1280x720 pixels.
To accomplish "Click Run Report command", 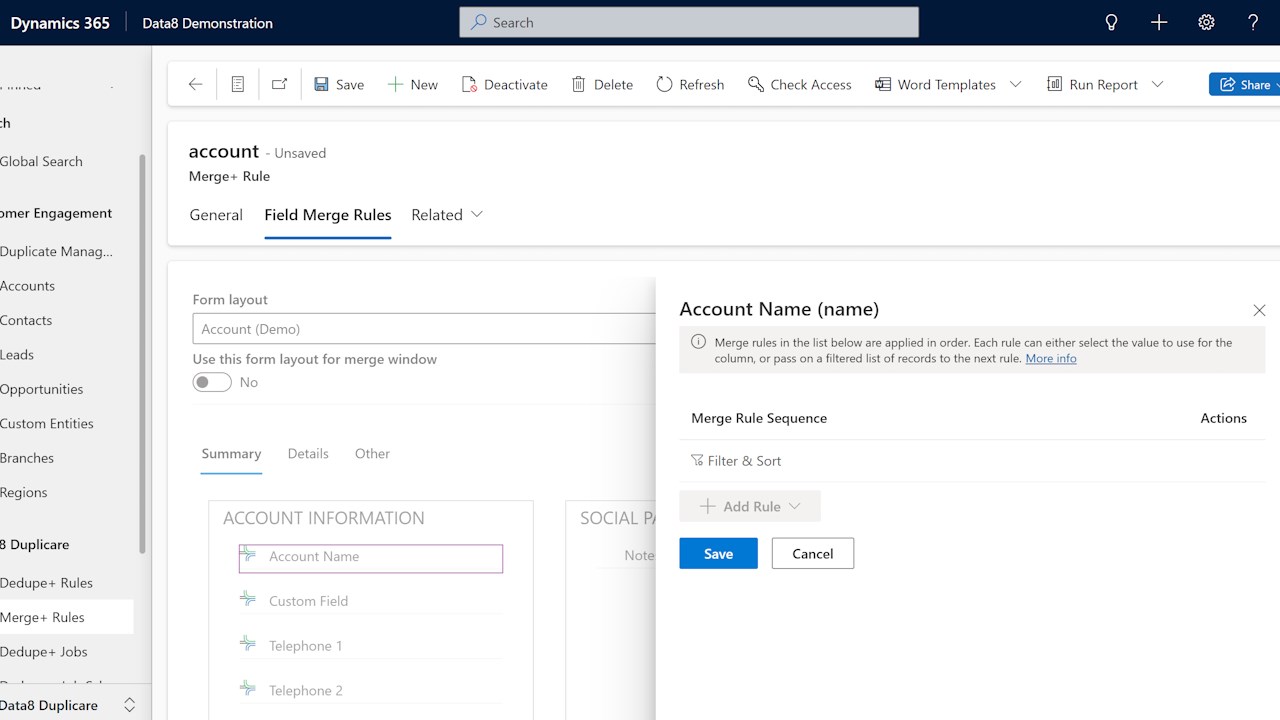I will [x=1092, y=84].
